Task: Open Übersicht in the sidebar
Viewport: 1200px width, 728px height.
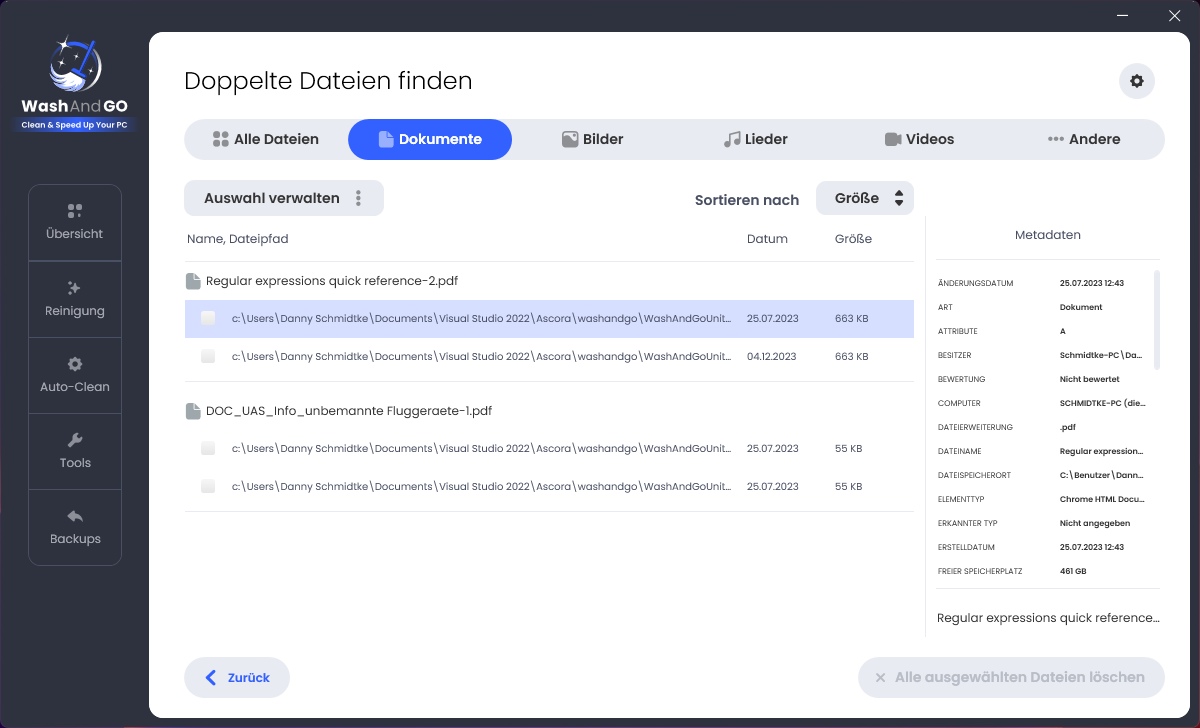Action: point(75,223)
